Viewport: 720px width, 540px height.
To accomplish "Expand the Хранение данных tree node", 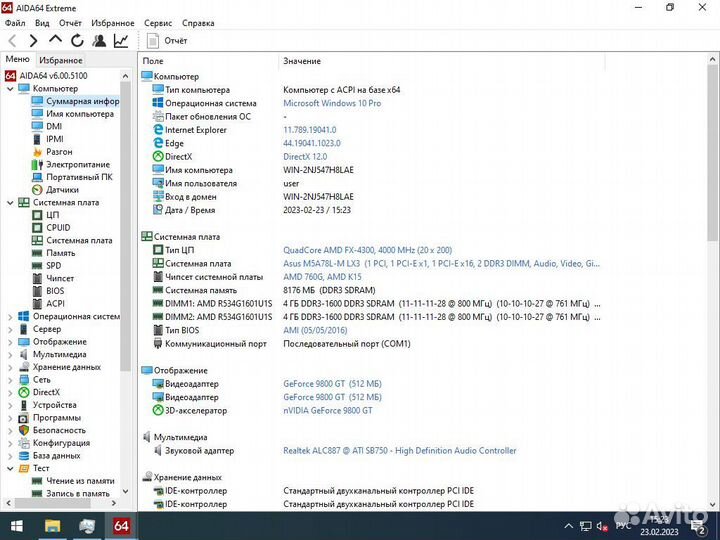I will [x=10, y=367].
